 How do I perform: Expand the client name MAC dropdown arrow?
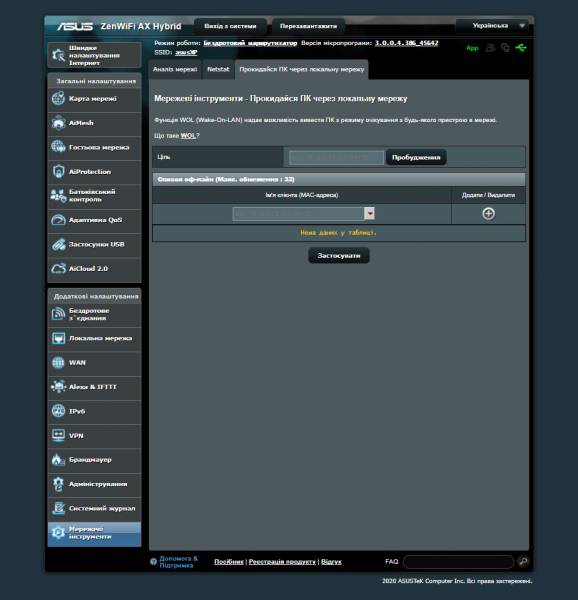(x=370, y=214)
